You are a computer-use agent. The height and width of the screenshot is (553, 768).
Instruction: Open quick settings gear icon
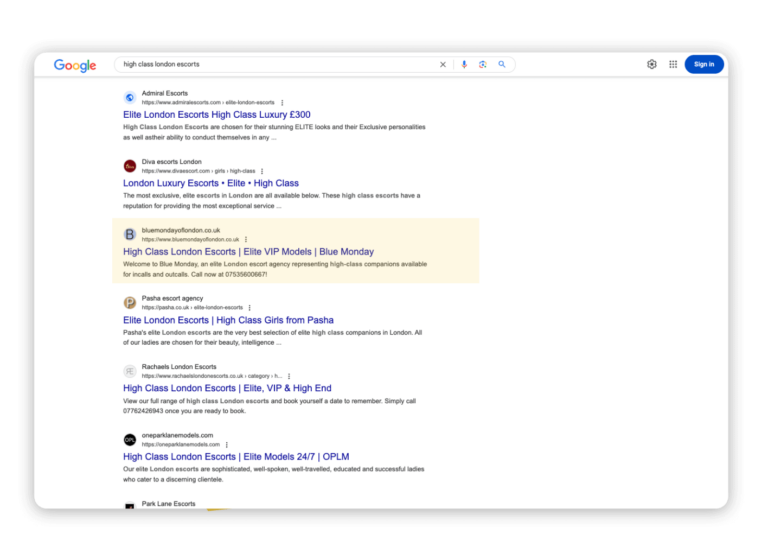coord(652,64)
